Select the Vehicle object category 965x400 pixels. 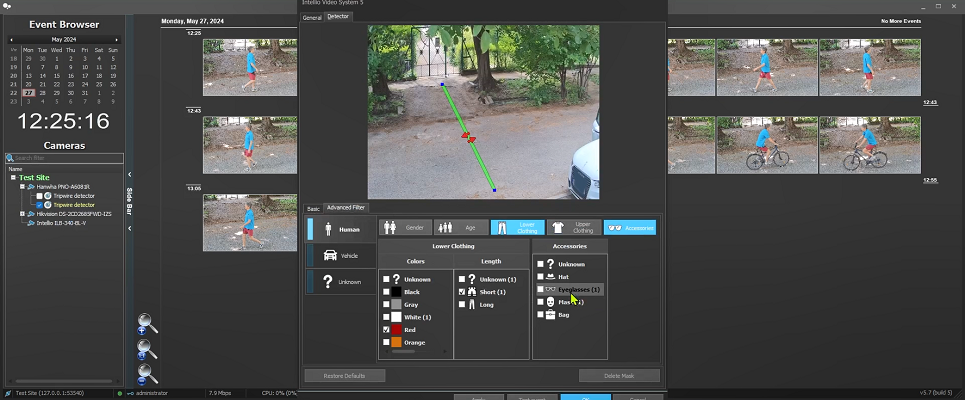tap(340, 255)
